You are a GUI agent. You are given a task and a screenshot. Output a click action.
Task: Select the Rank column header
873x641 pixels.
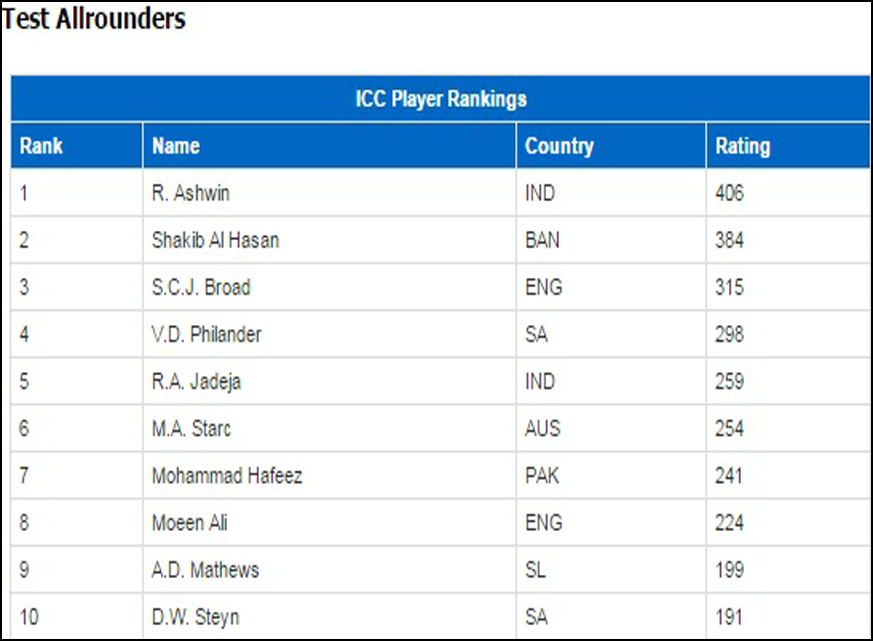pos(41,146)
